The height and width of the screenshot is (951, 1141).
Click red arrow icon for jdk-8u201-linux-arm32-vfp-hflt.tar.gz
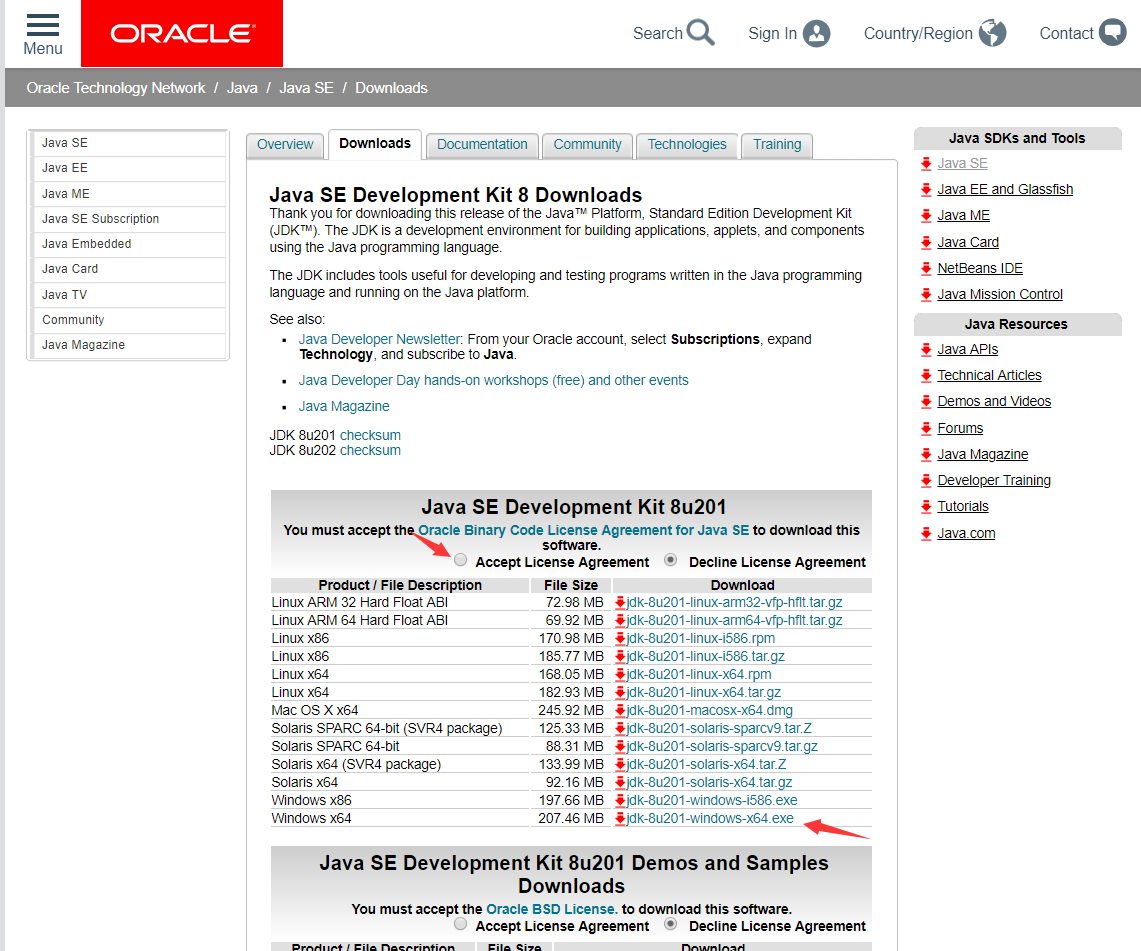tap(620, 602)
